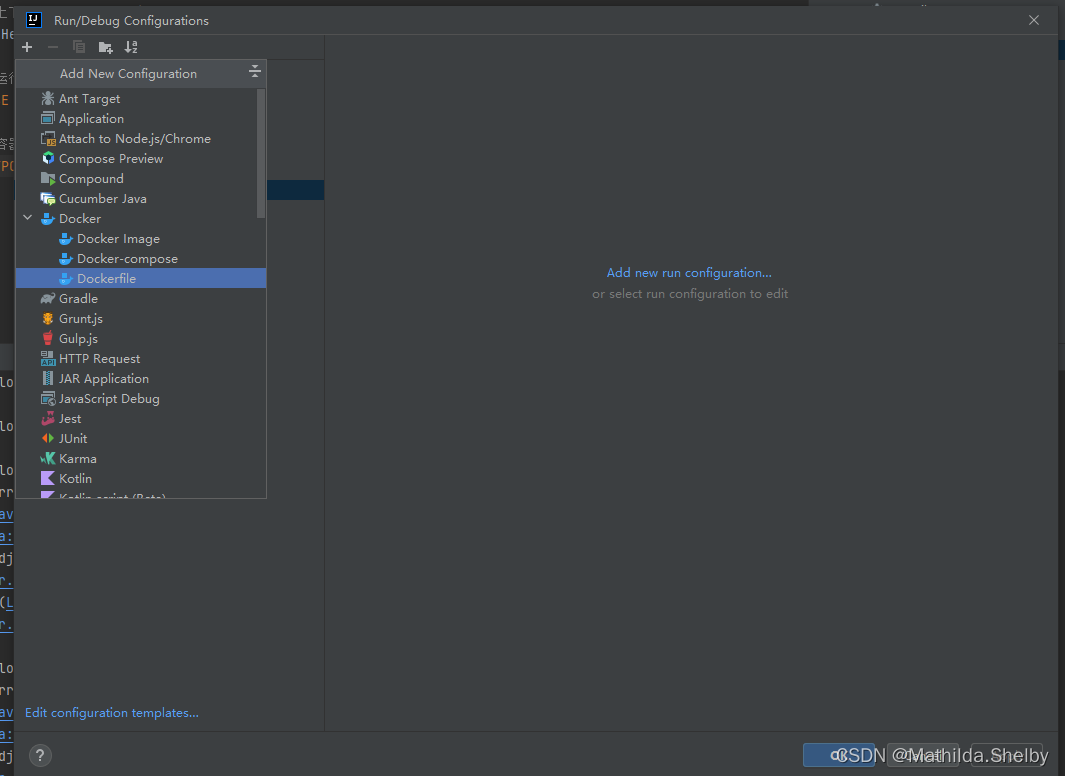Click the JavaScript Debug icon

coord(48,399)
